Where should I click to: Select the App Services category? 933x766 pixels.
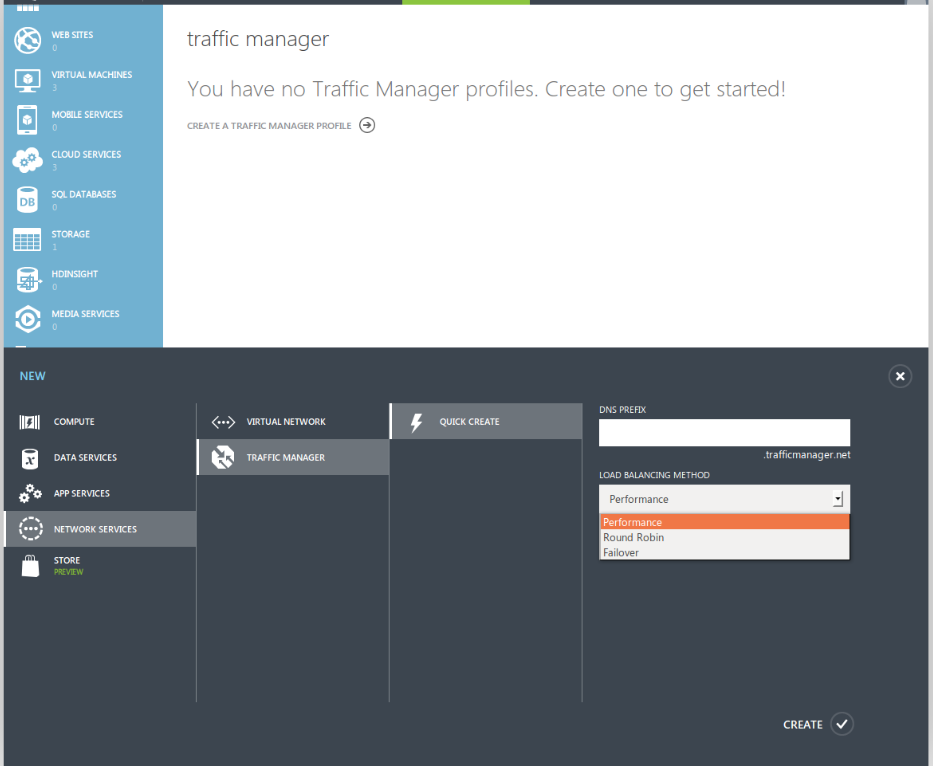(100, 493)
